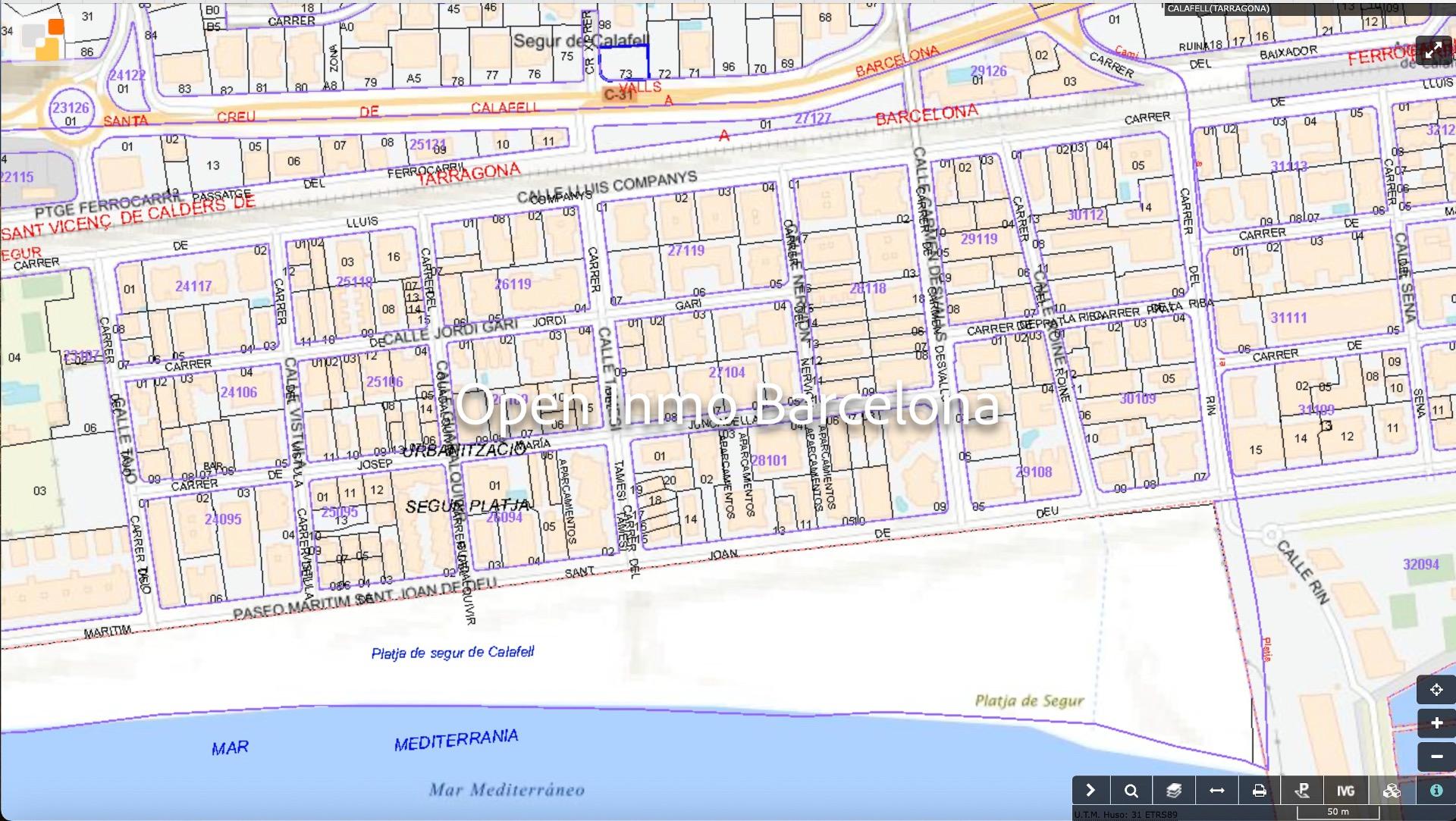The height and width of the screenshot is (821, 1456).
Task: Click the highlighted parcel 73
Action: coord(624,62)
